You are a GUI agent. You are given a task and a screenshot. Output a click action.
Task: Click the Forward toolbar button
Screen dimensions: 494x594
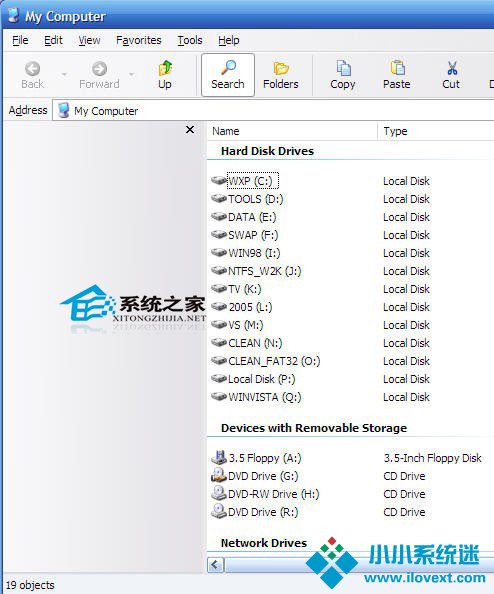pyautogui.click(x=99, y=75)
